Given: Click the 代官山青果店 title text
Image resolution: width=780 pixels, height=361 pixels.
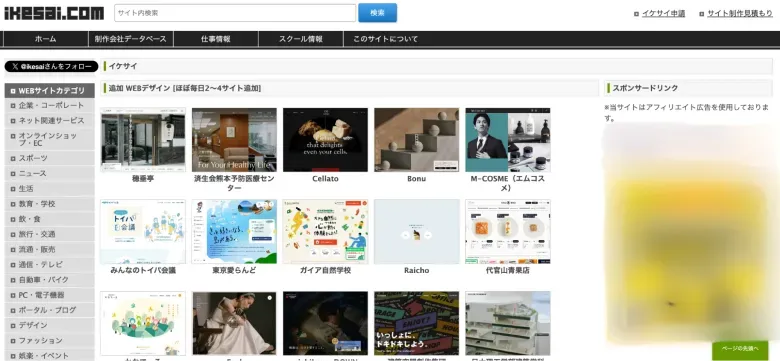Looking at the screenshot, I should coord(508,271).
